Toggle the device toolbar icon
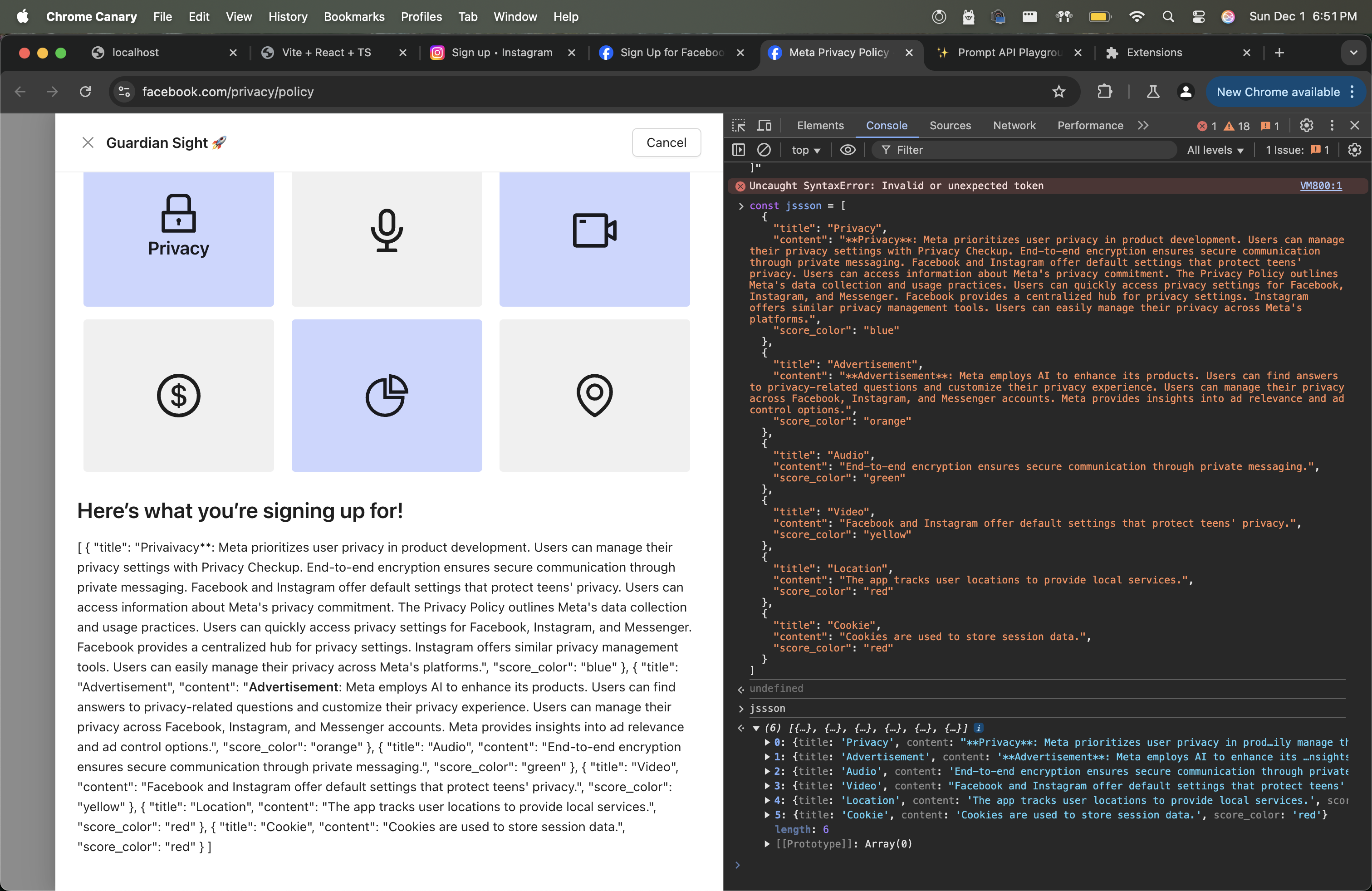Viewport: 1372px width, 891px height. (x=764, y=126)
